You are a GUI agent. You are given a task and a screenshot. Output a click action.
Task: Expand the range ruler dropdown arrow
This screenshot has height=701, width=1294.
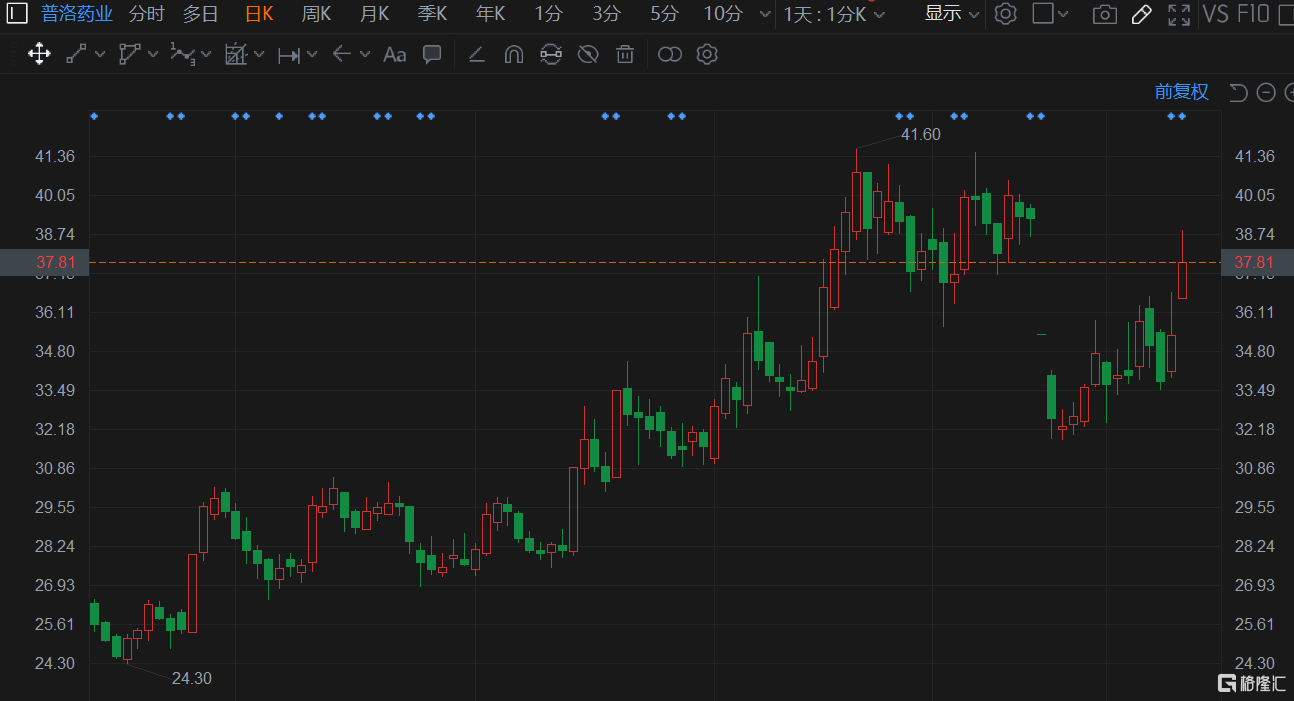click(312, 54)
